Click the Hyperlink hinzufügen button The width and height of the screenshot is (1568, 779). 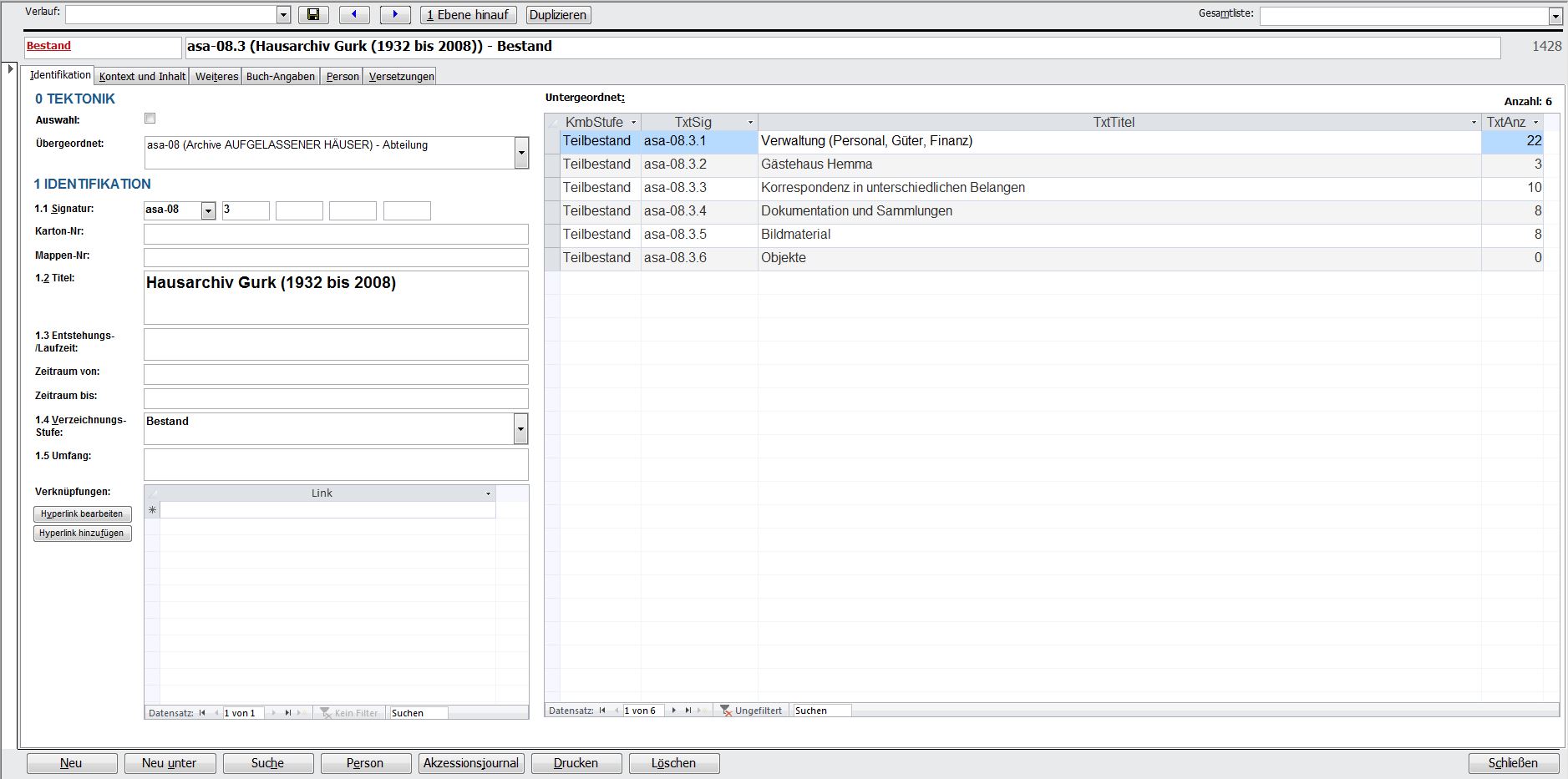pyautogui.click(x=82, y=533)
